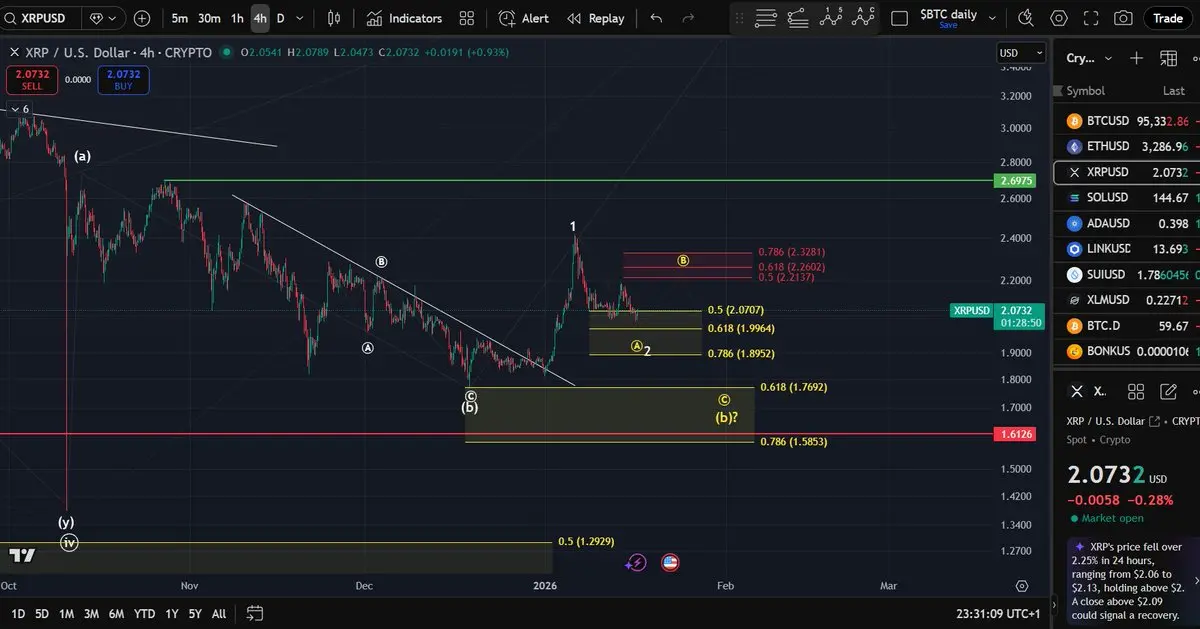Set date range to YTD
This screenshot has width=1200, height=629.
point(144,613)
